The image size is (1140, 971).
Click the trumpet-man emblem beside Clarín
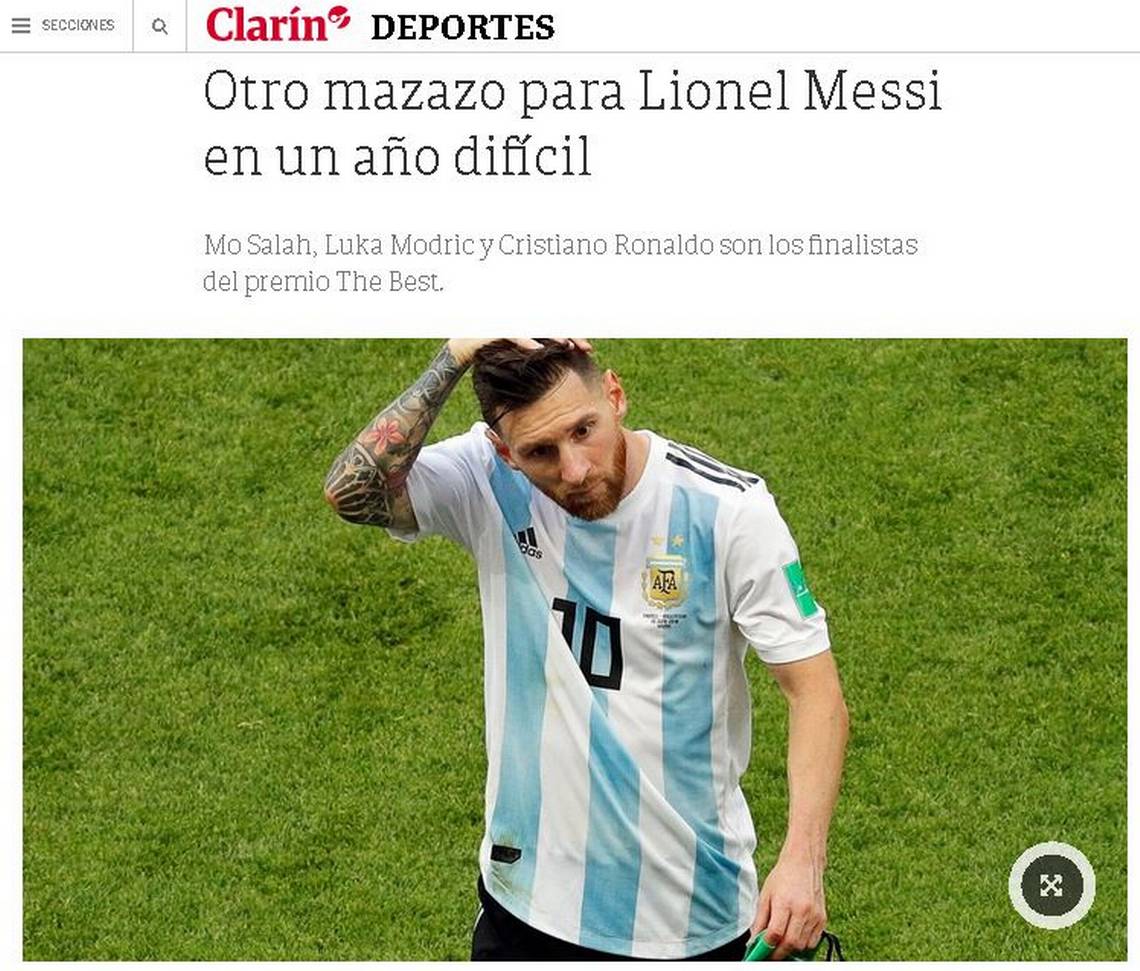coord(339,17)
